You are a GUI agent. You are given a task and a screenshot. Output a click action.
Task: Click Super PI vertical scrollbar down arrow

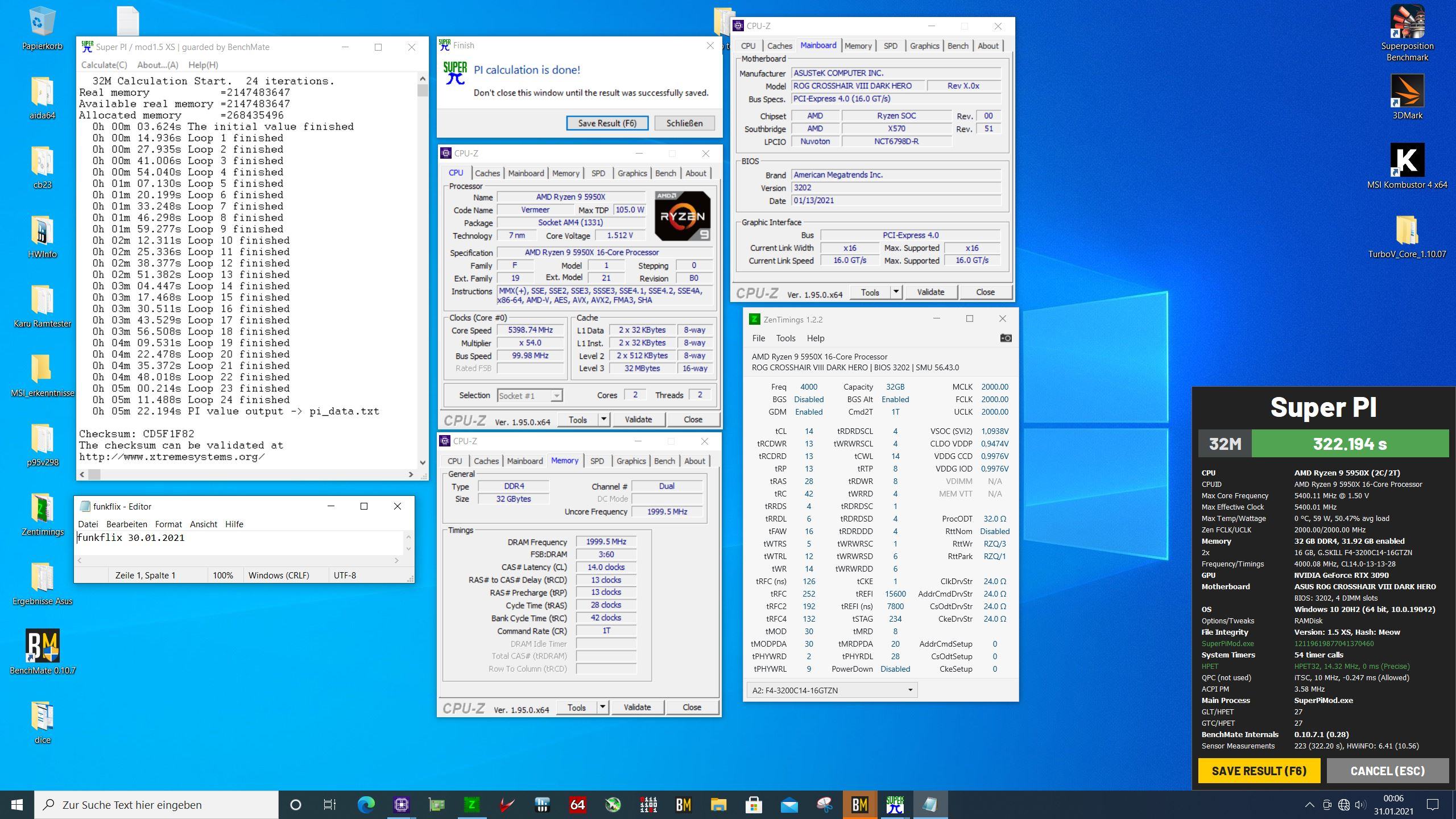coord(422,462)
